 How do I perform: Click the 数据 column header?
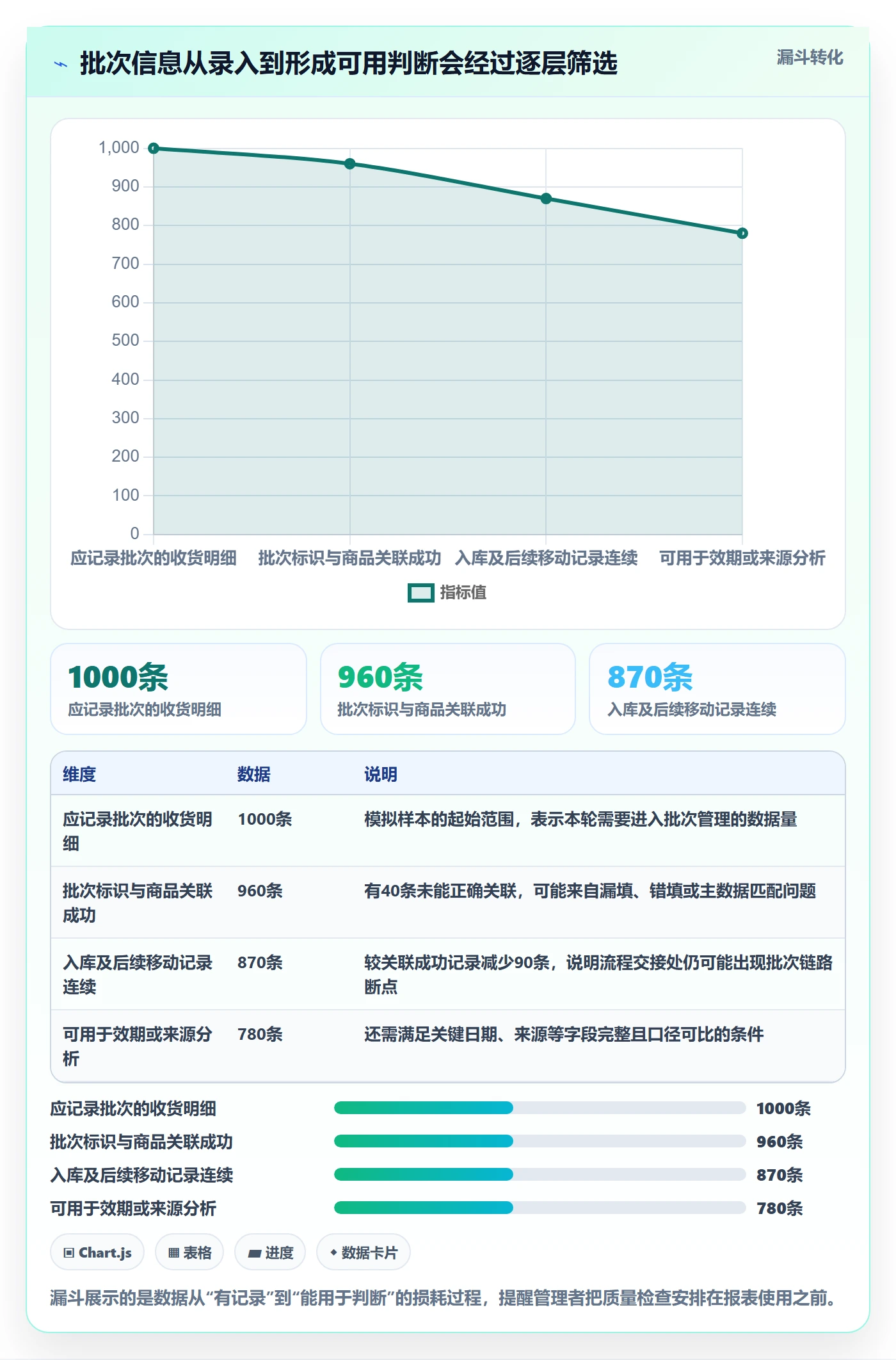tap(254, 775)
